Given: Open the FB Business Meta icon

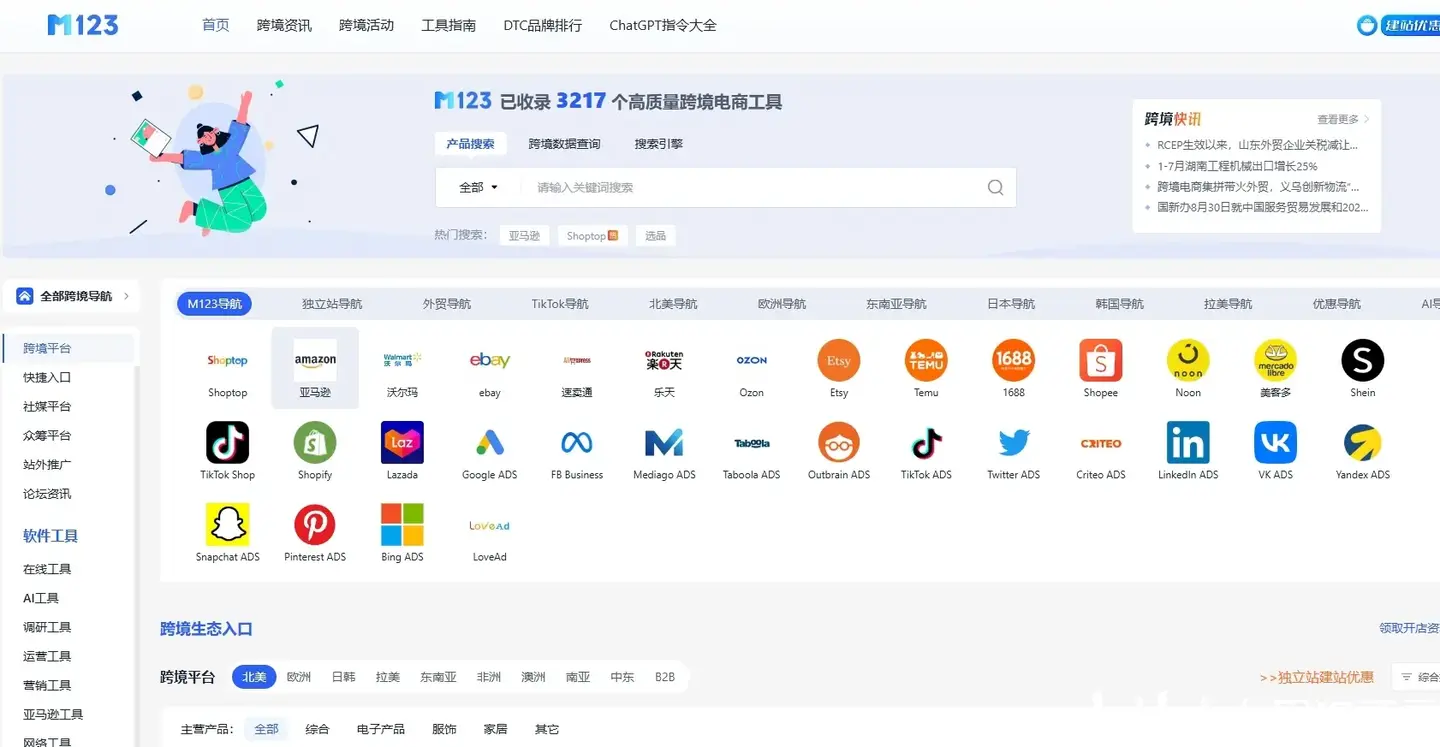Looking at the screenshot, I should tap(577, 443).
